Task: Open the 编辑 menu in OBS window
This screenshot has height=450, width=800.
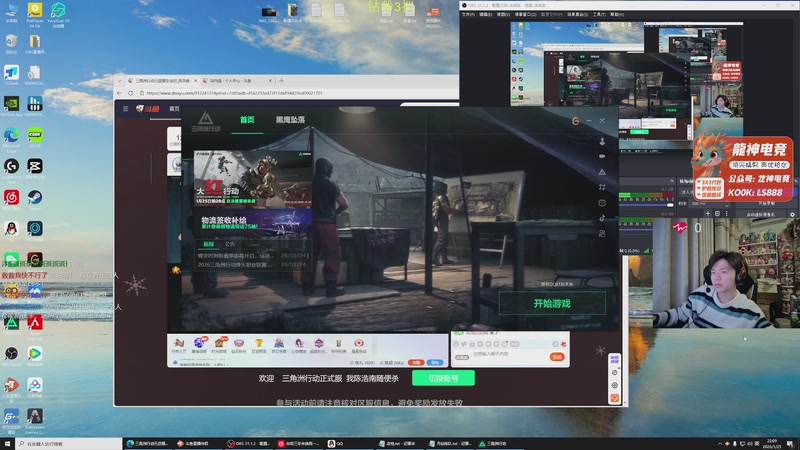Action: click(485, 14)
